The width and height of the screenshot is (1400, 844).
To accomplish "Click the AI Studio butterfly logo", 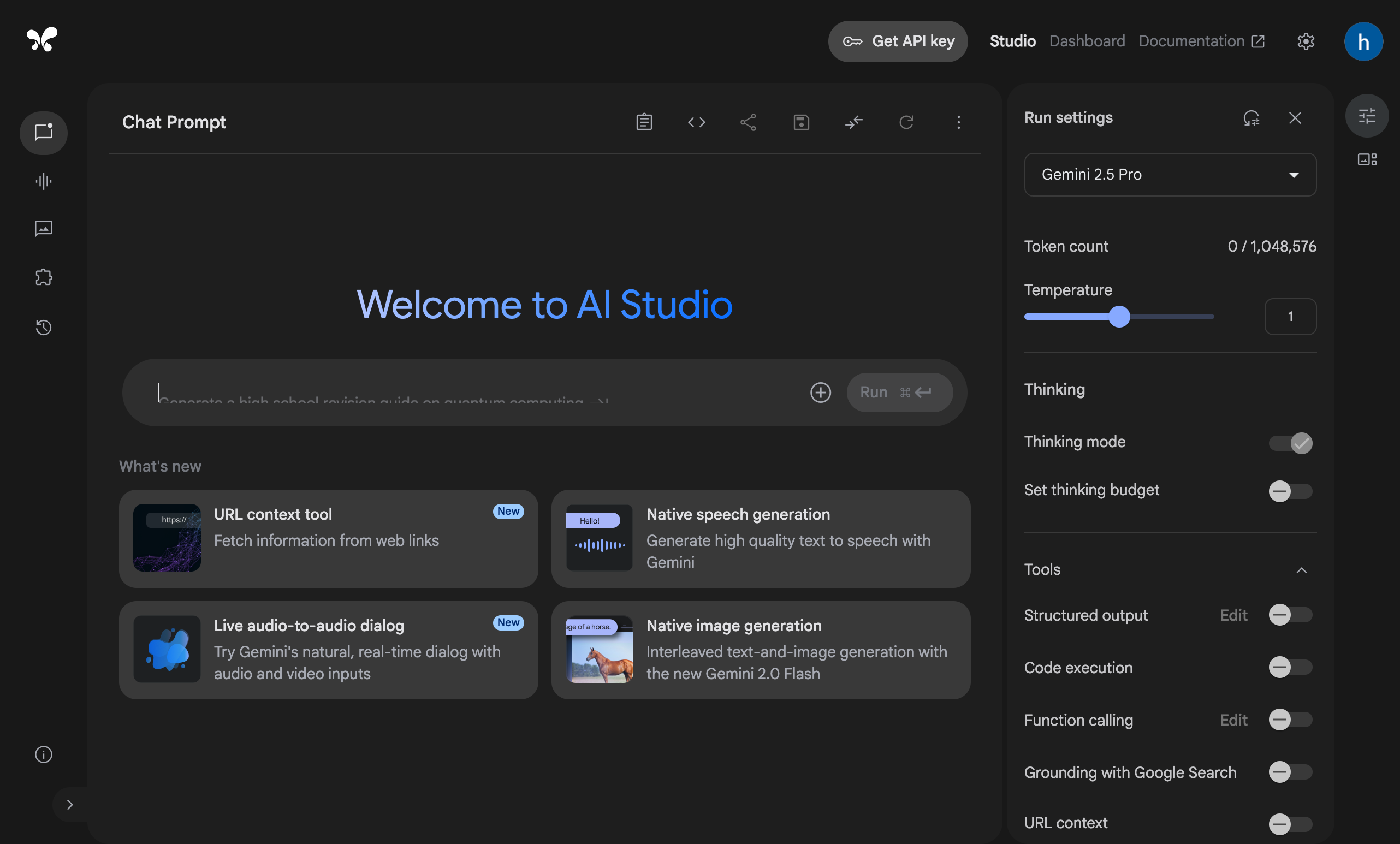I will [42, 39].
